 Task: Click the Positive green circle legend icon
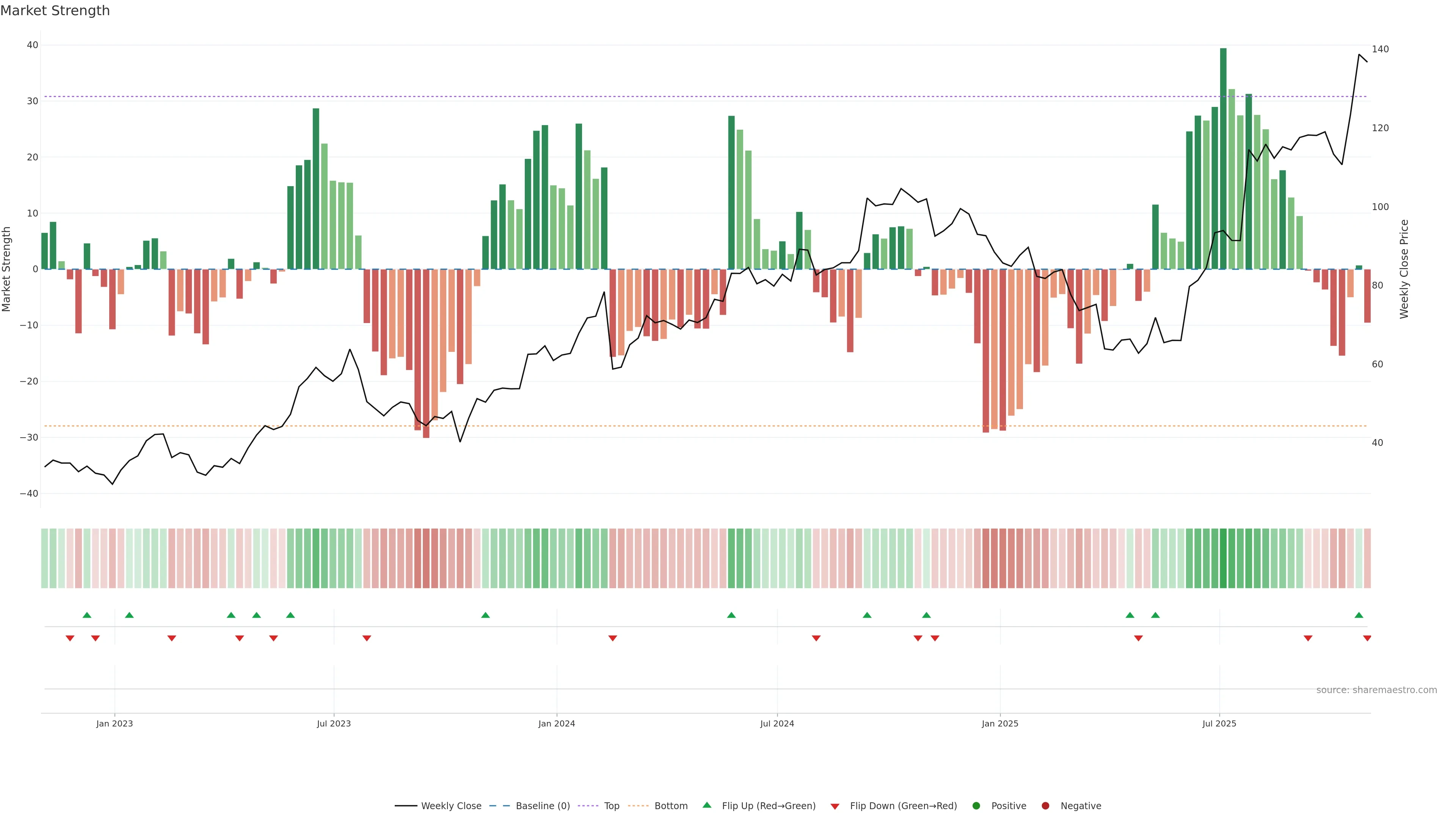pyautogui.click(x=976, y=806)
